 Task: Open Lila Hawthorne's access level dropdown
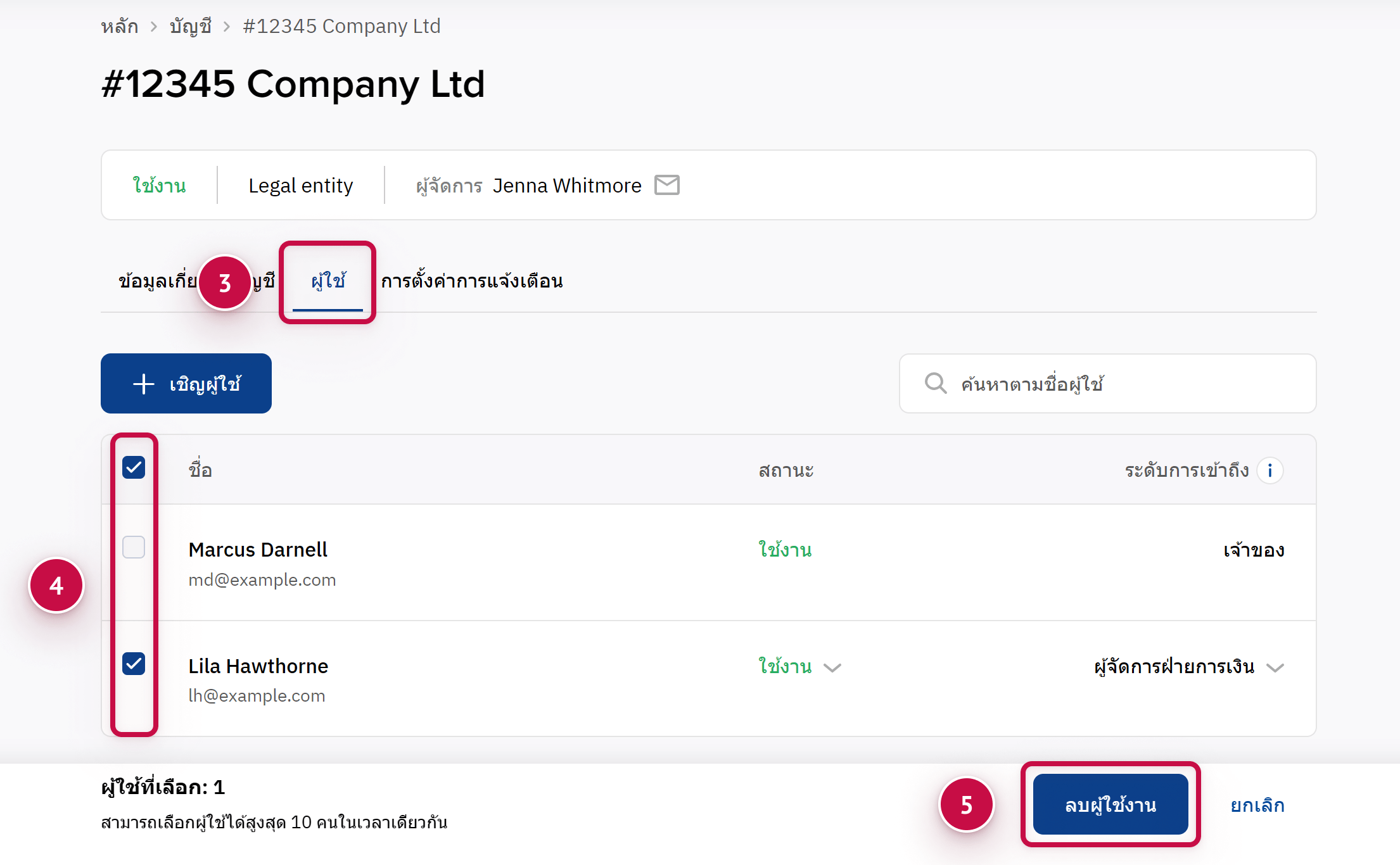(1275, 667)
